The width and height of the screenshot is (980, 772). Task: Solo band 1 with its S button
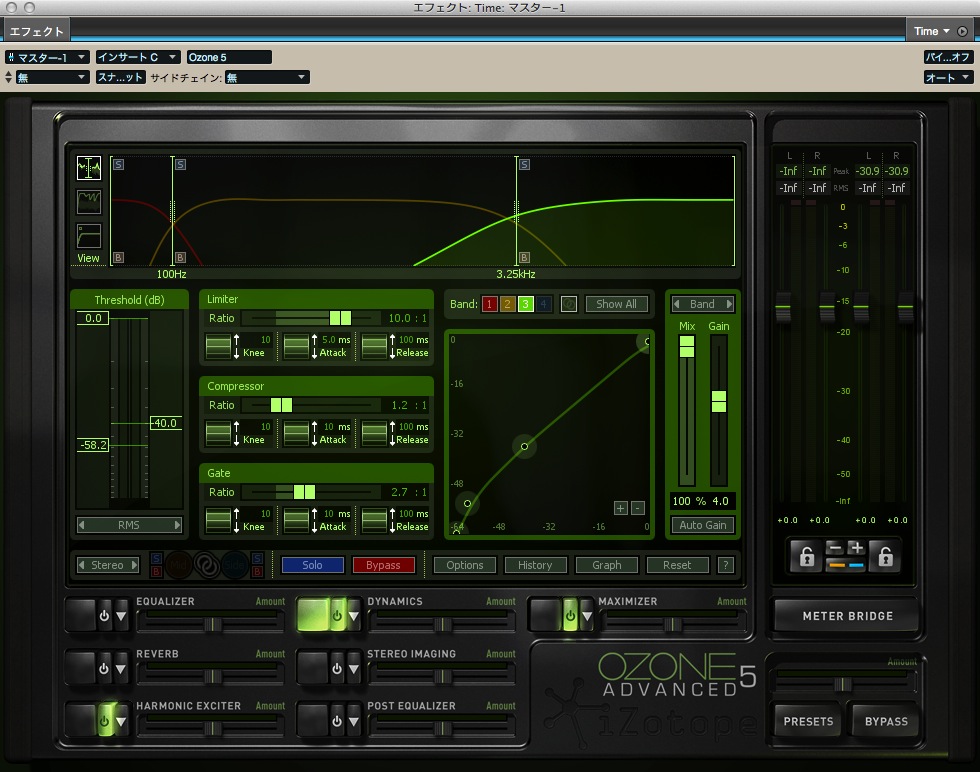pos(119,164)
